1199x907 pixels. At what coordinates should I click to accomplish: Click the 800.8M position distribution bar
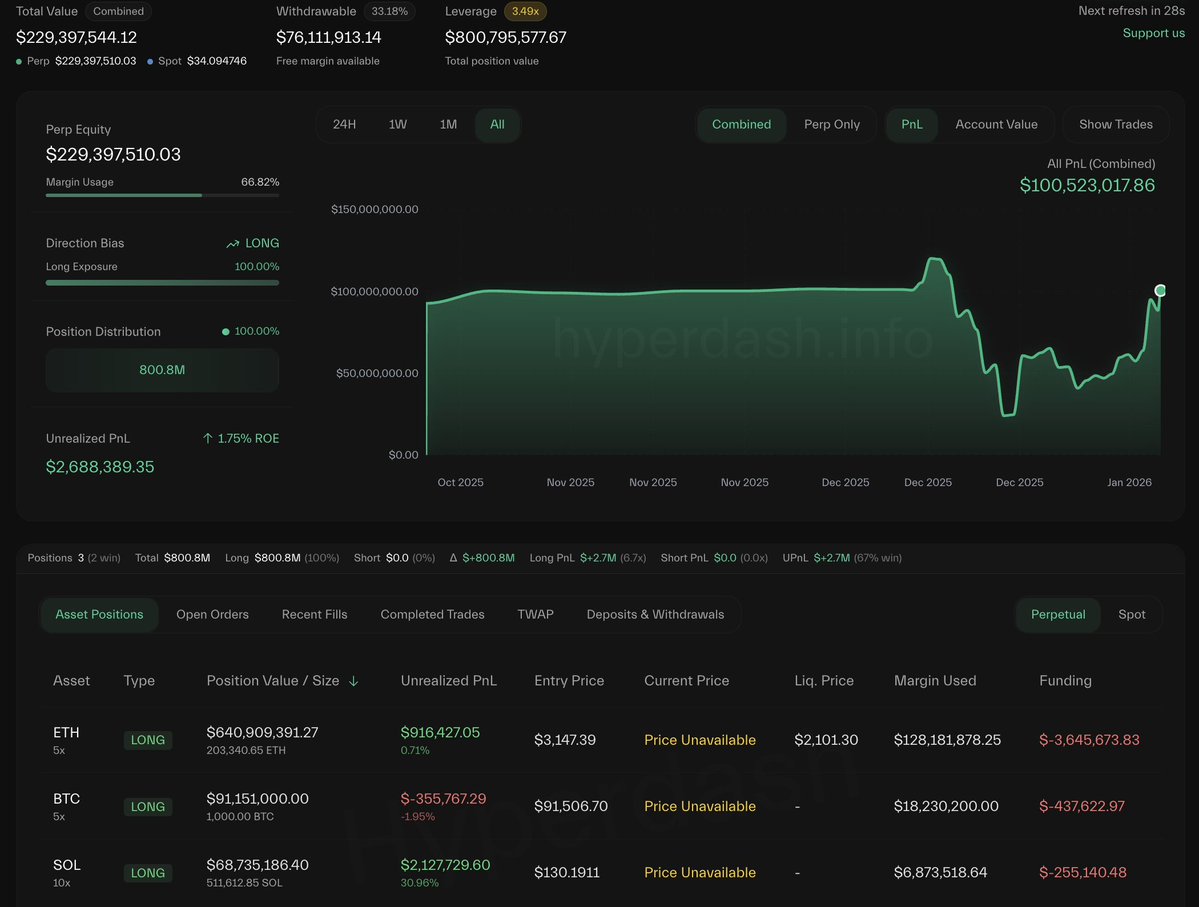[x=162, y=370]
